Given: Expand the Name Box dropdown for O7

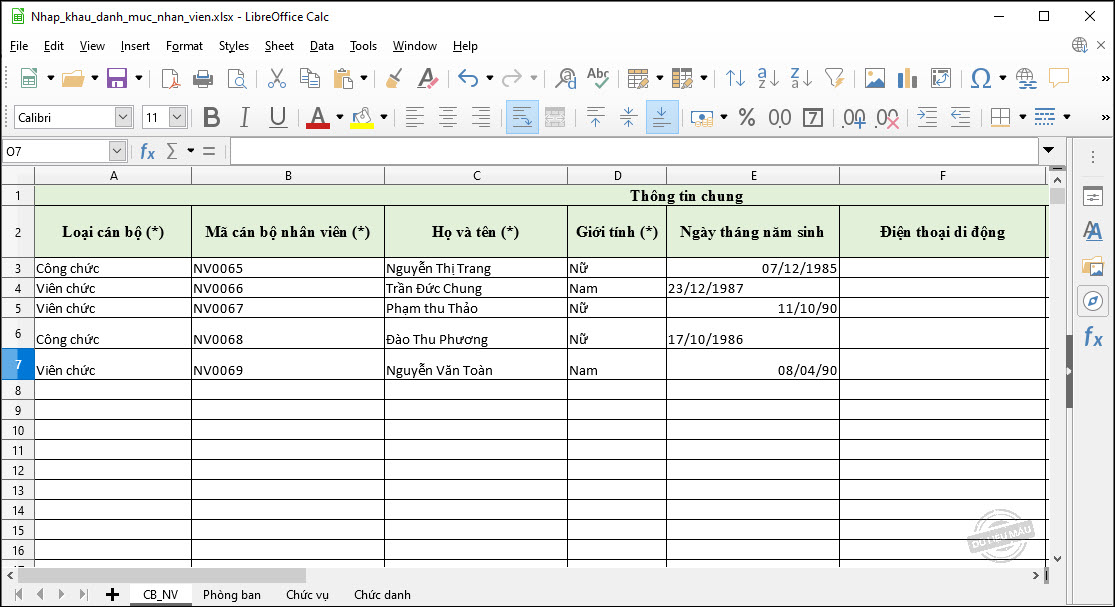Looking at the screenshot, I should click(x=117, y=151).
